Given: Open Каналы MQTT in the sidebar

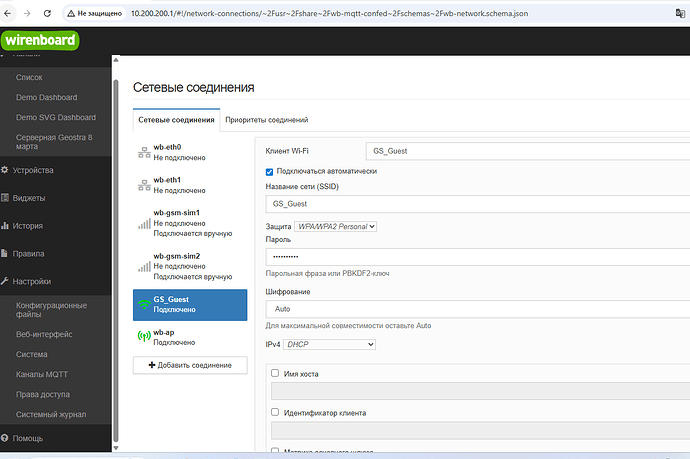Looking at the screenshot, I should tap(42, 374).
